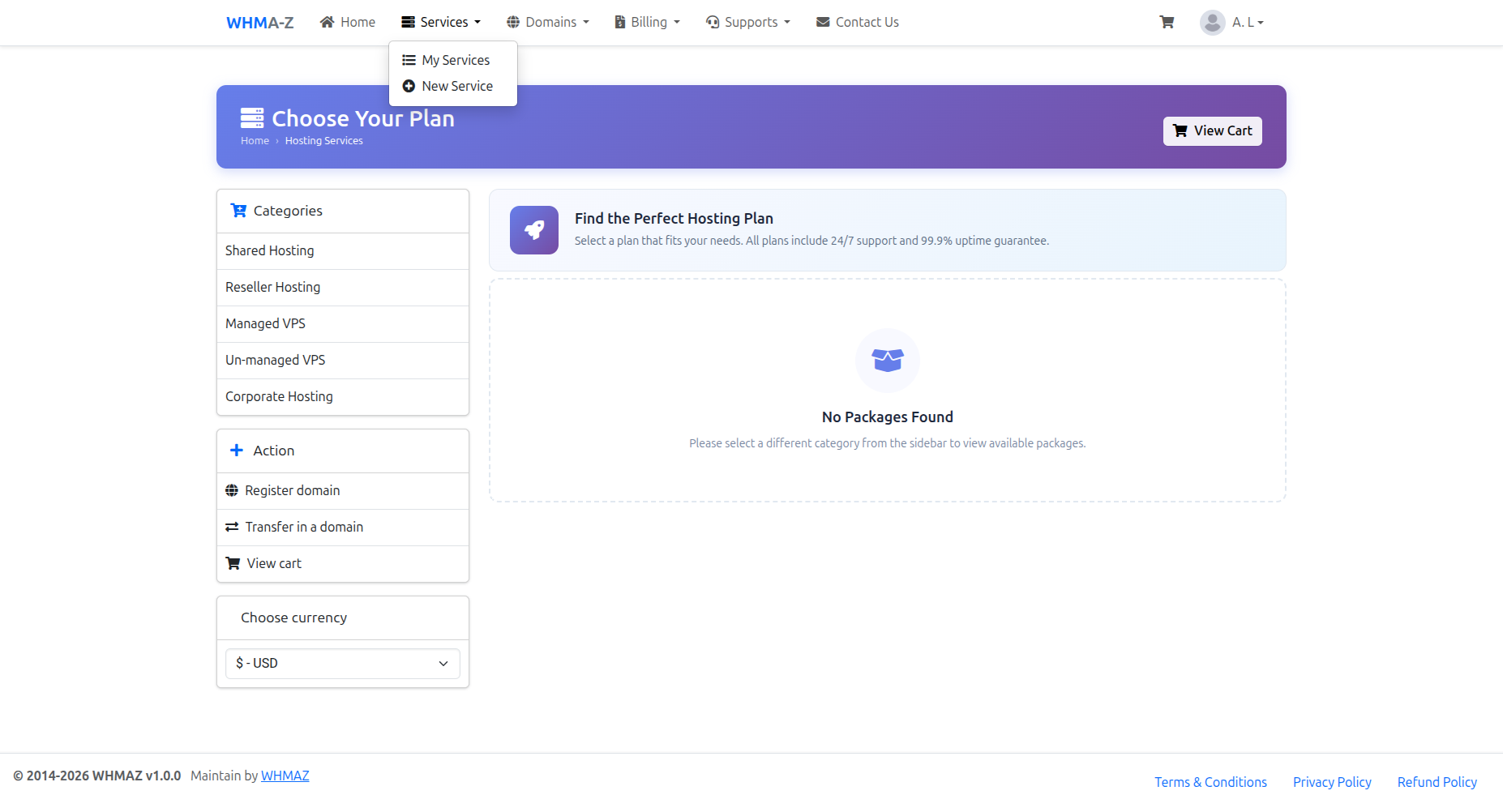Open the Contact Us menu item
This screenshot has height=812, width=1503.
coord(857,22)
